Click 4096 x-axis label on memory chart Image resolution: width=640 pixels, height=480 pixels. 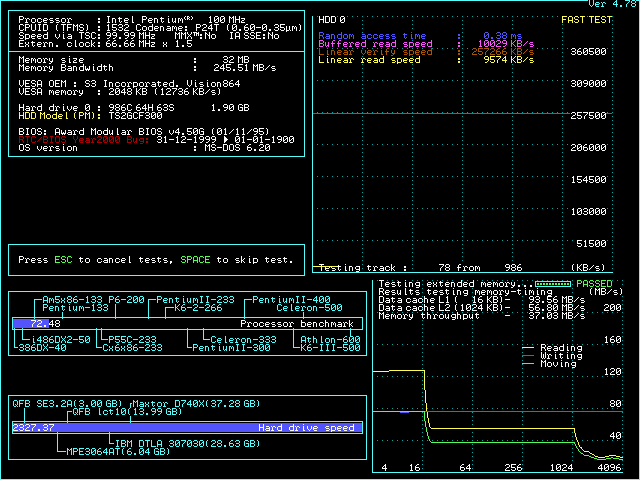[x=609, y=468]
